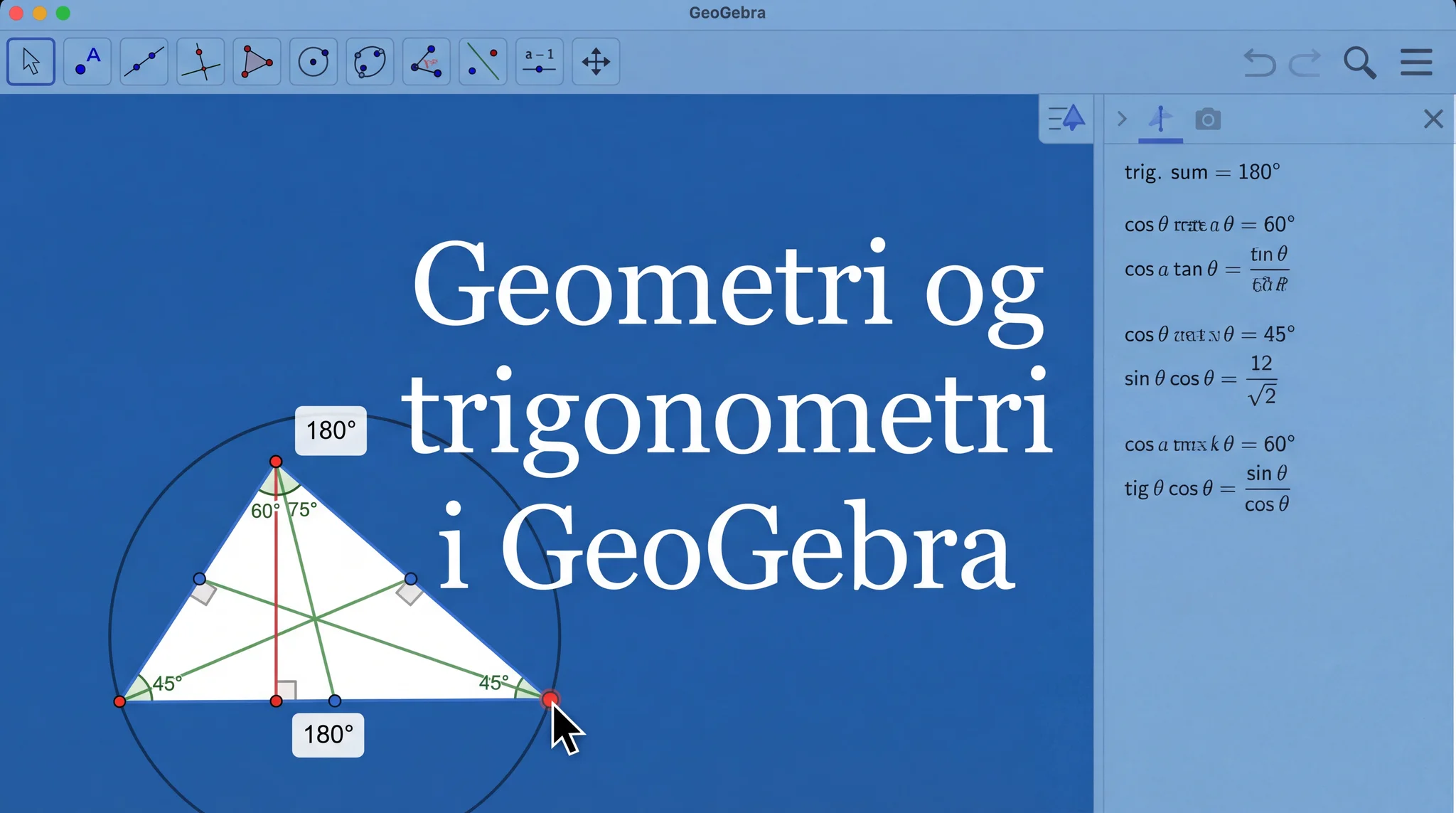Viewport: 1456px width, 813px height.
Task: Click the left 45° angle label
Action: pos(167,684)
